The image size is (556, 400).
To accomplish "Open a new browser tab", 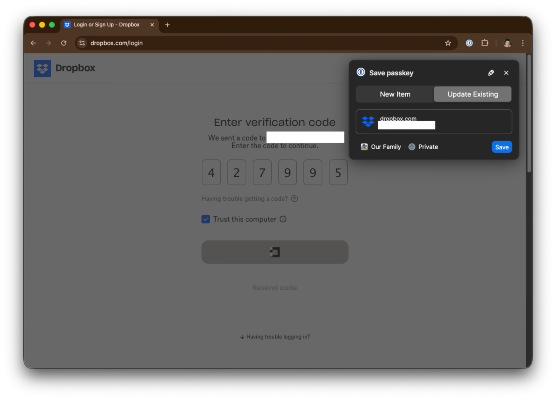I will coord(167,25).
